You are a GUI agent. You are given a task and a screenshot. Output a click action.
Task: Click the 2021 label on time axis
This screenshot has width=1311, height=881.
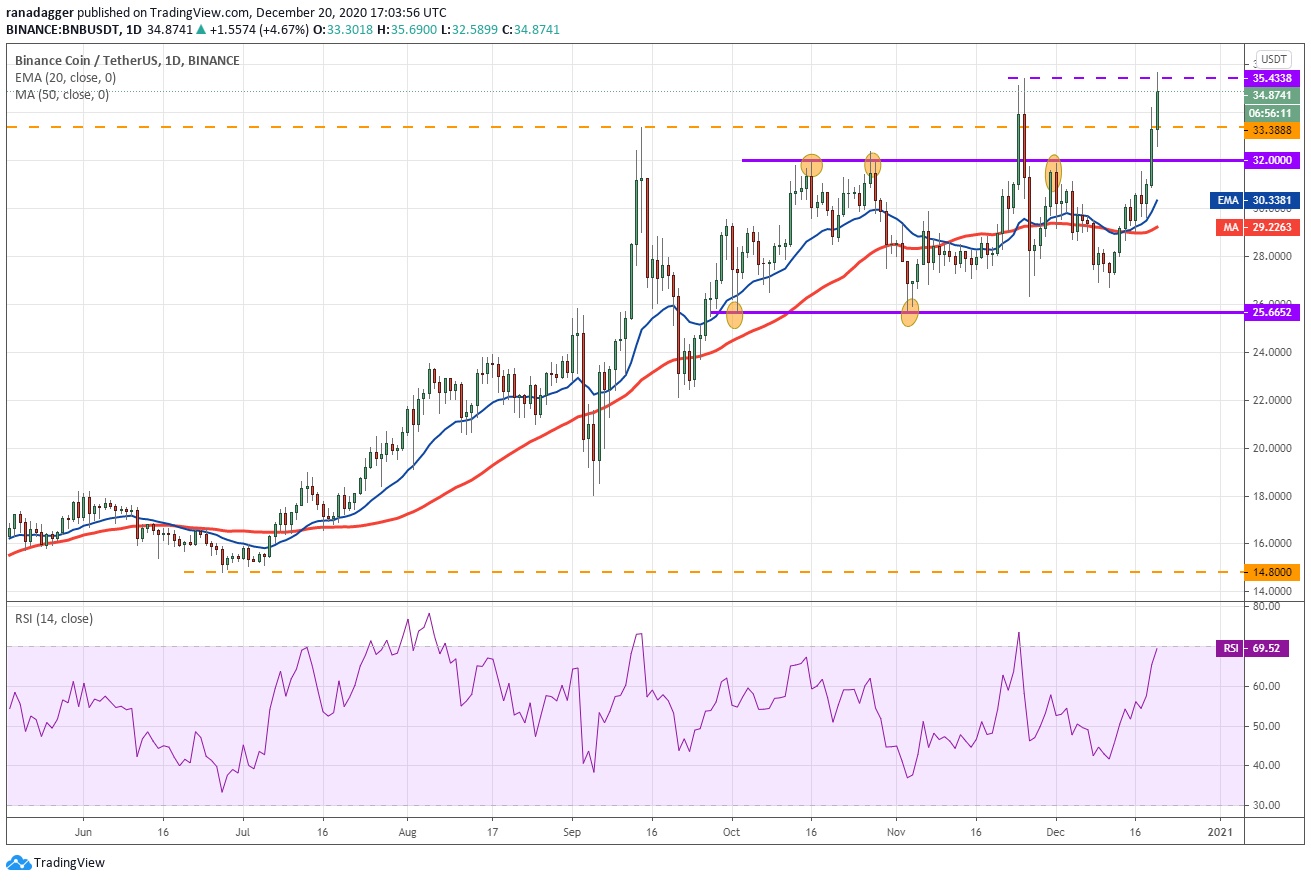point(1219,831)
